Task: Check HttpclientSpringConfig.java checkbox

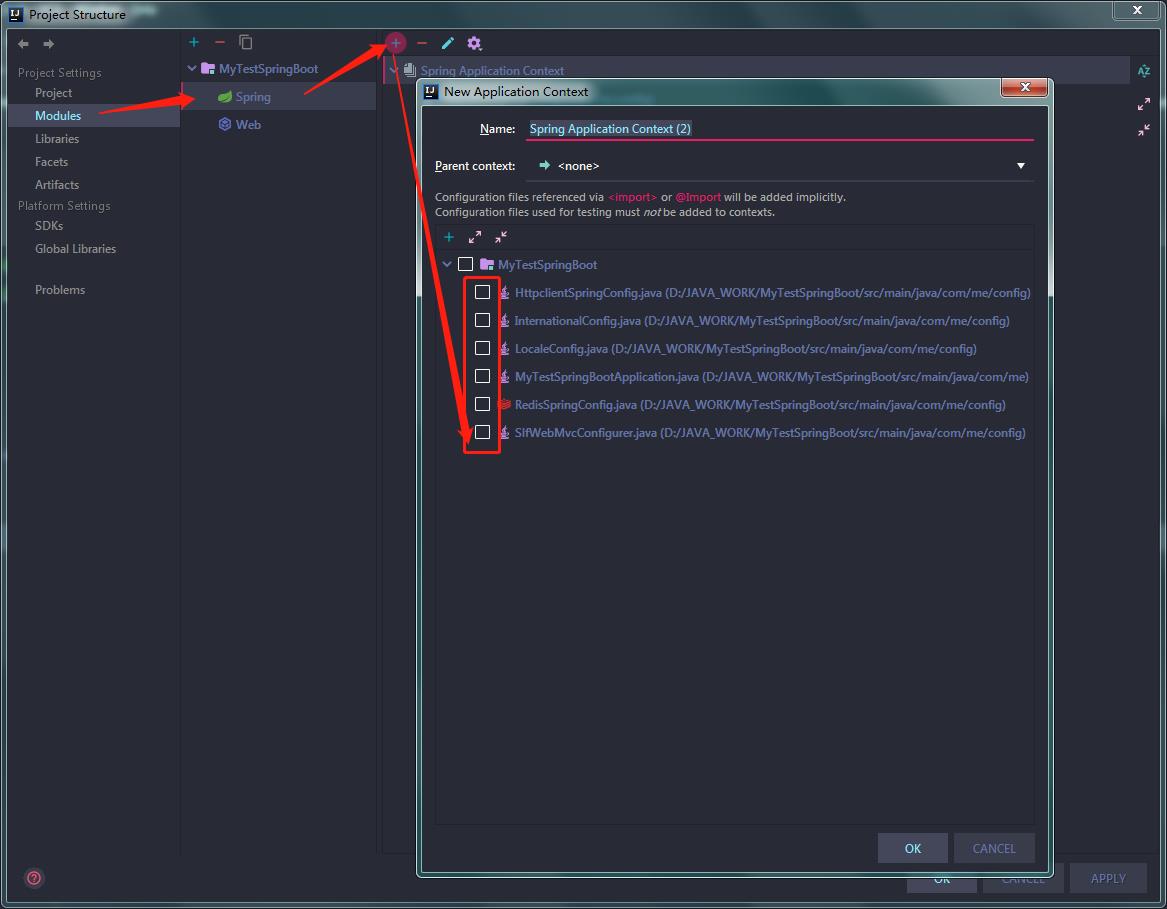Action: (x=482, y=292)
